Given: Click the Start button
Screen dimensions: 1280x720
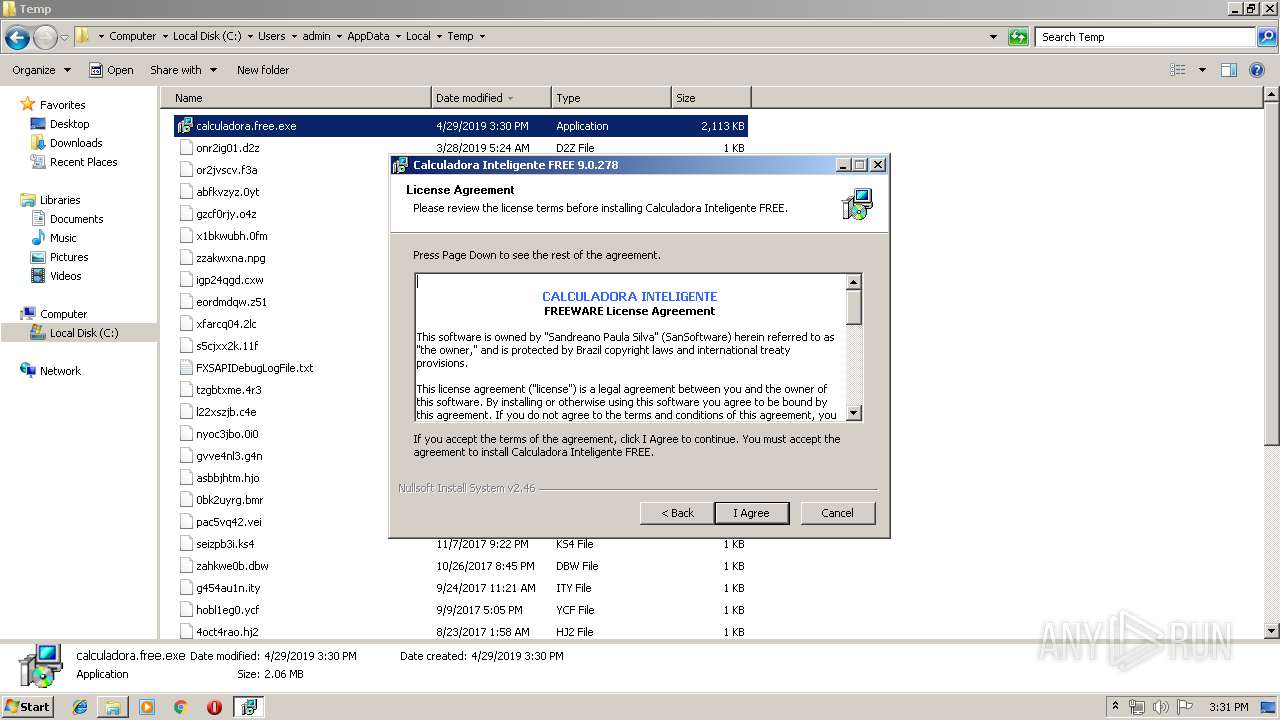Looking at the screenshot, I should 28,707.
